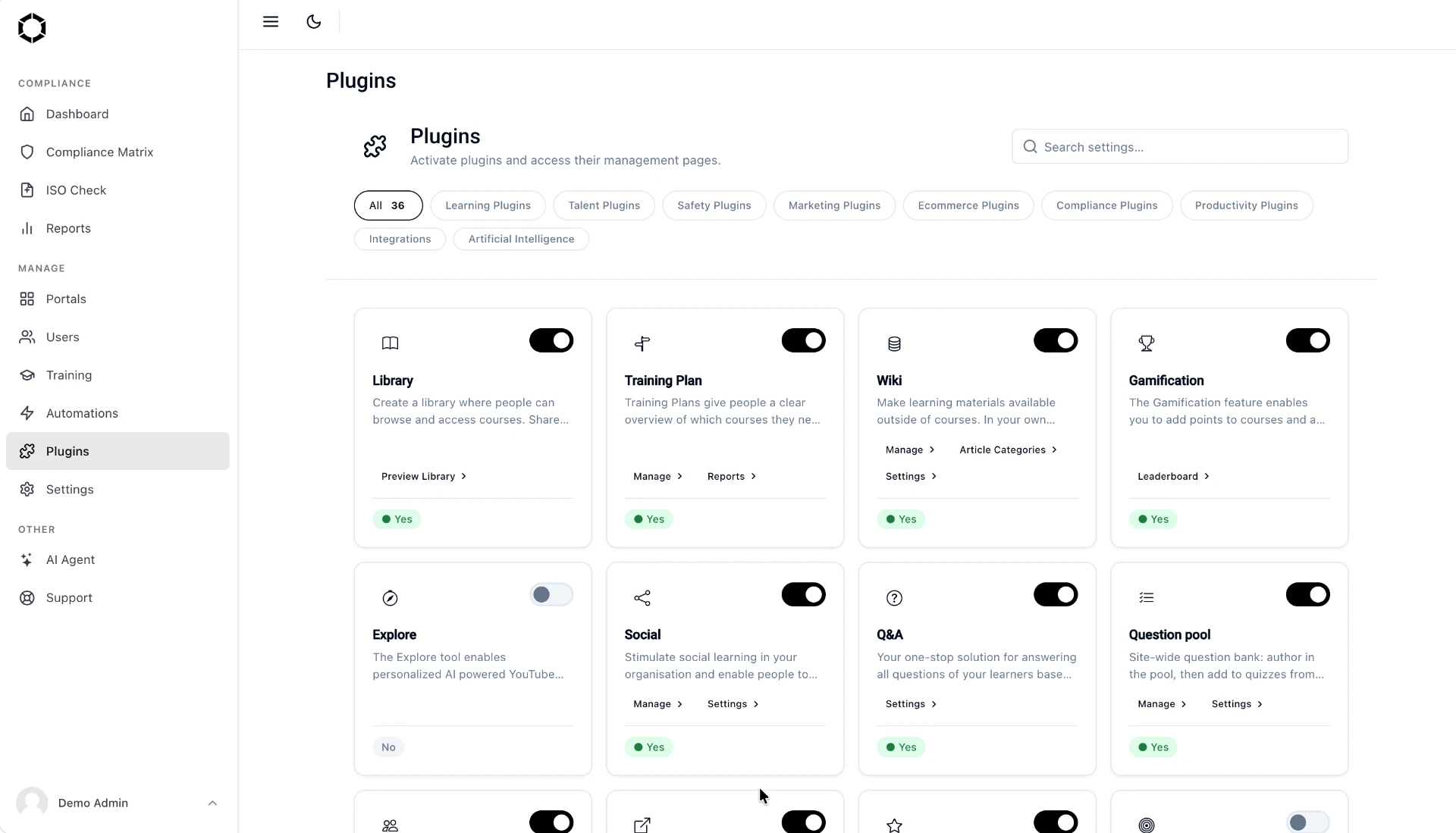Viewport: 1456px width, 833px height.
Task: Click the Question pool list icon
Action: click(1147, 598)
